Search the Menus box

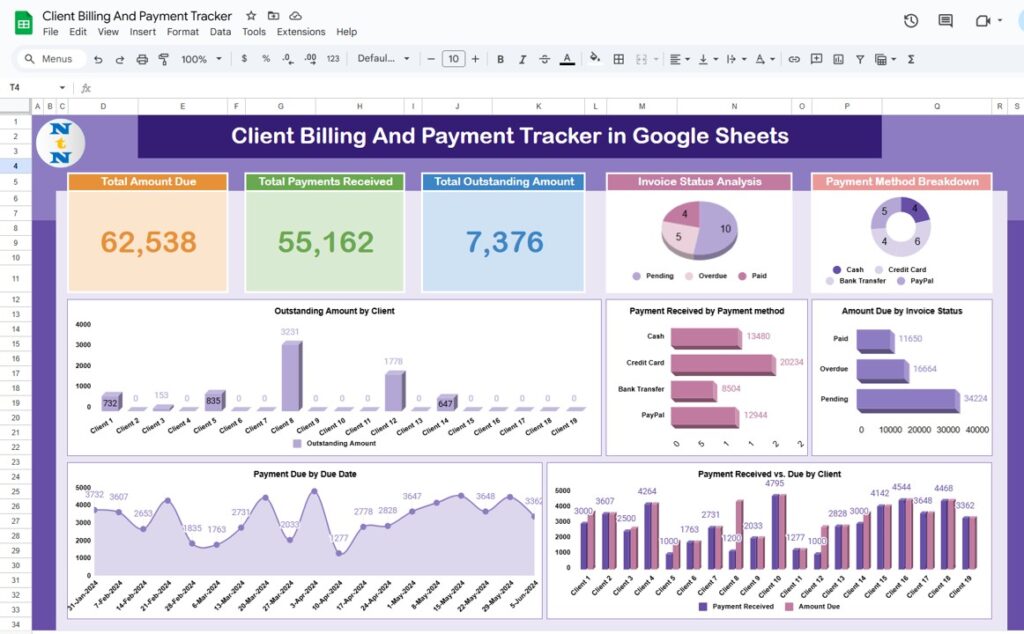point(52,59)
